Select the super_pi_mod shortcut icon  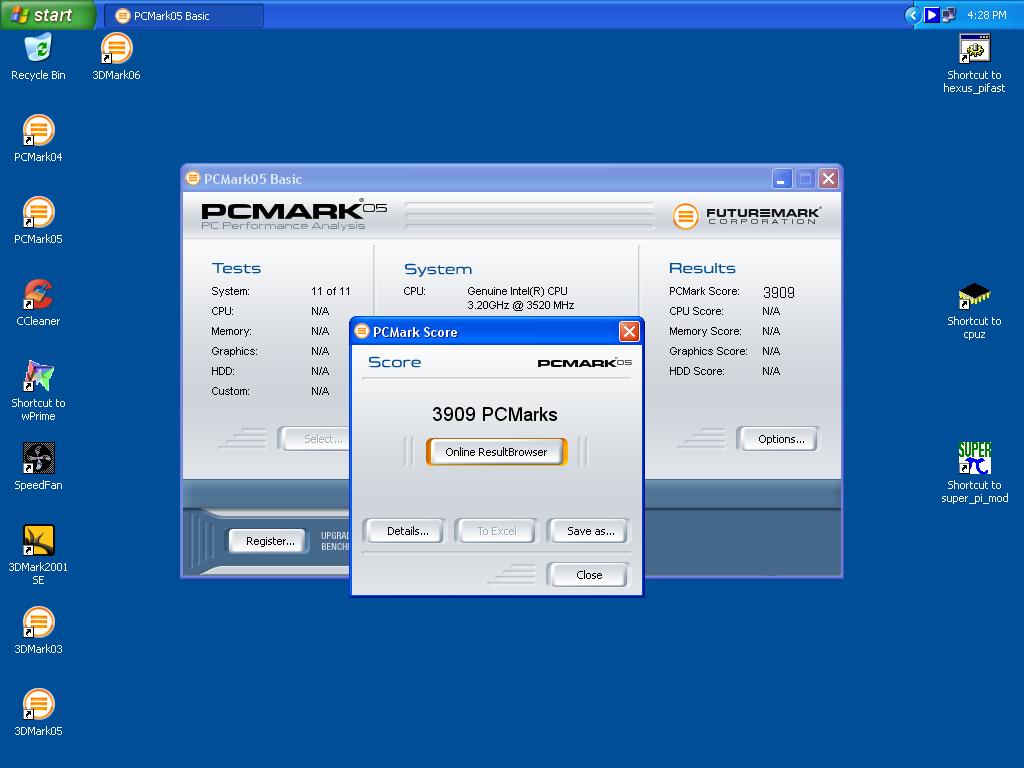974,458
